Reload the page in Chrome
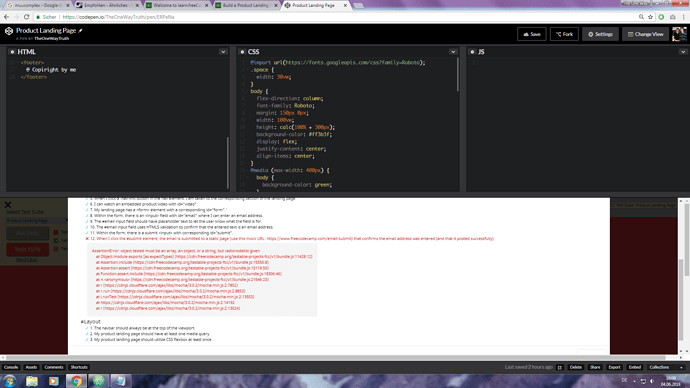690x388 pixels. pos(26,17)
